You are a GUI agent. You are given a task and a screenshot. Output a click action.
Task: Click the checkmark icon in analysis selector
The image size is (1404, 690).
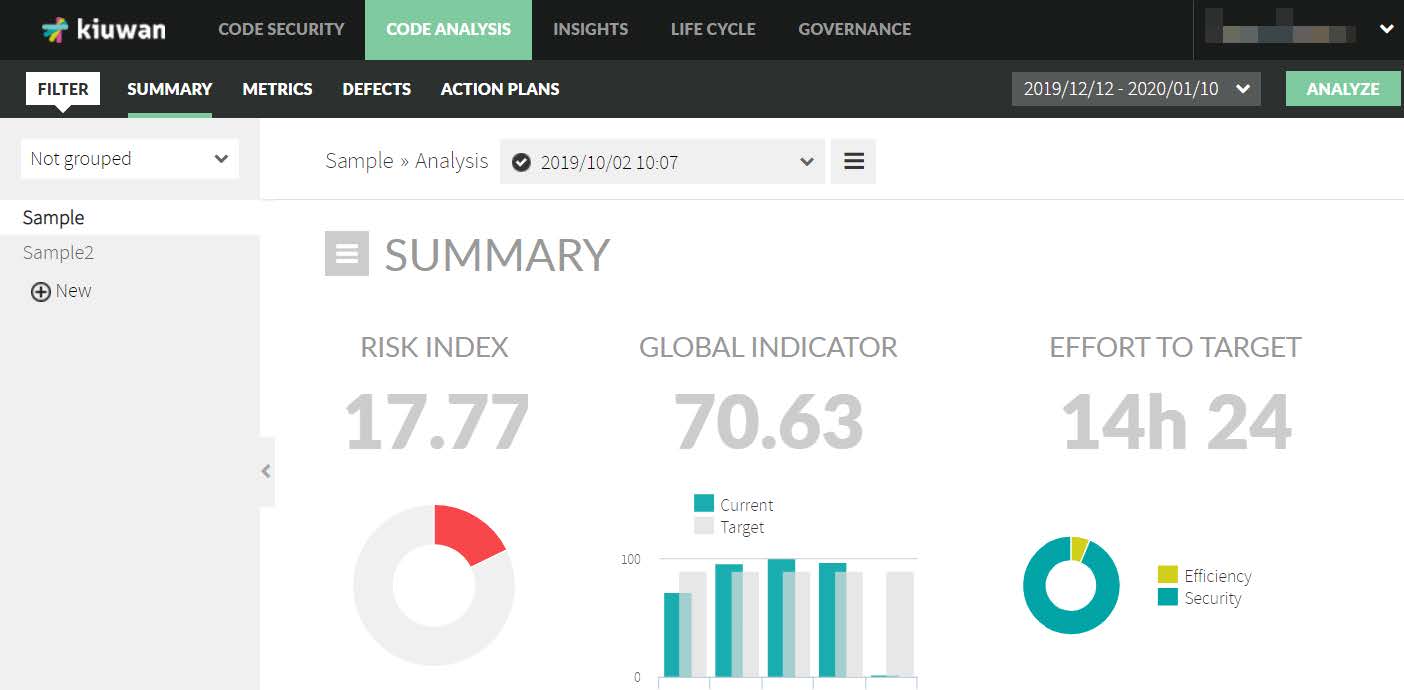(521, 162)
